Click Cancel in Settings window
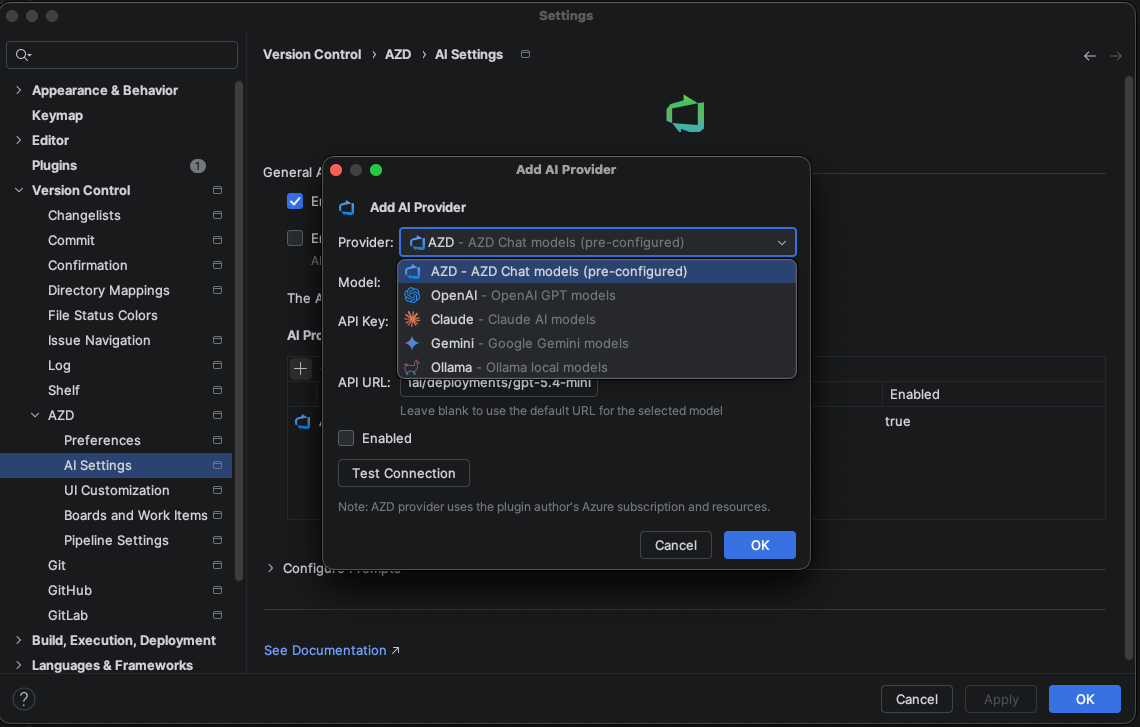1140x727 pixels. click(x=917, y=699)
